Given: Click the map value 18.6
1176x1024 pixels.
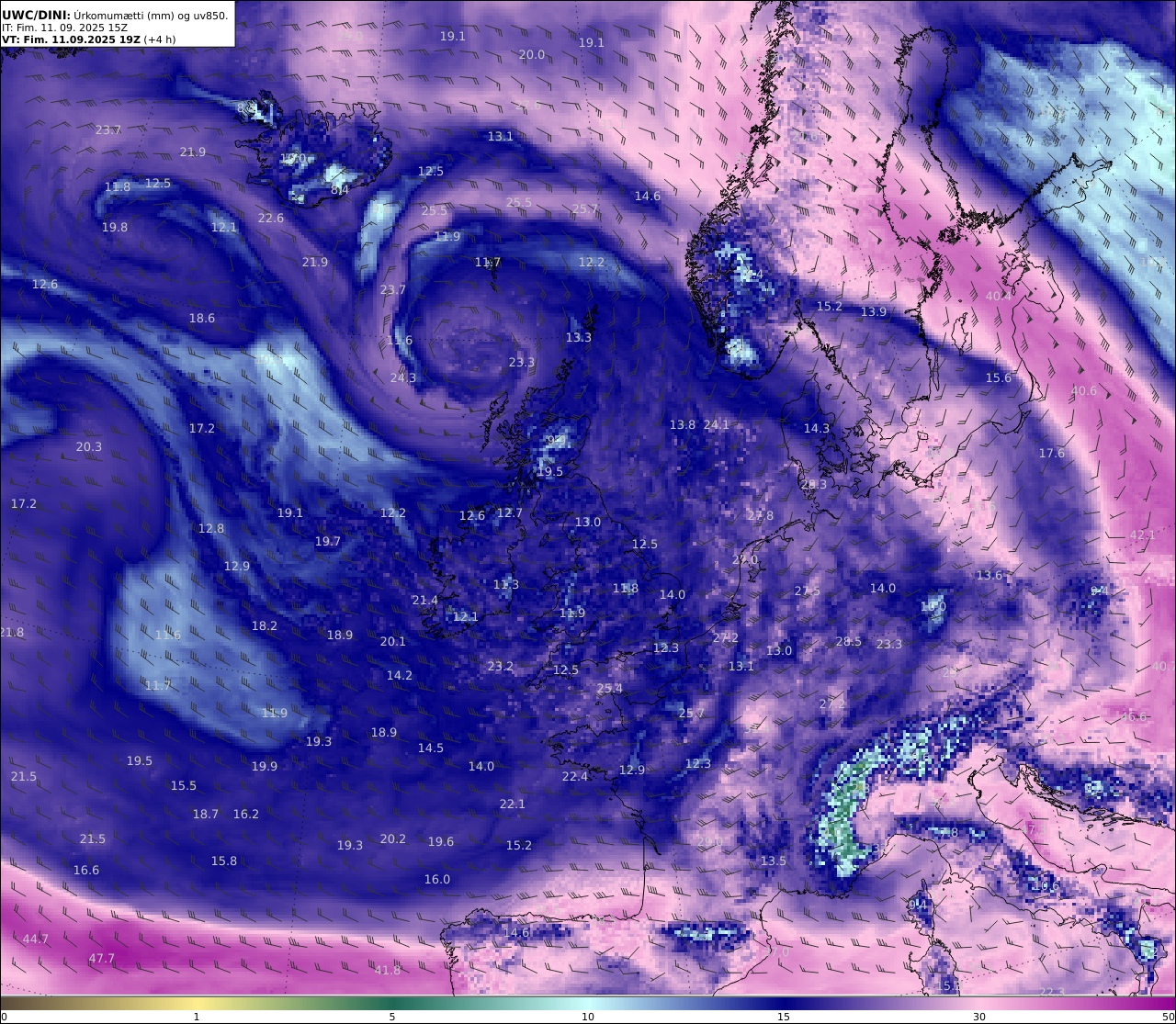Looking at the screenshot, I should click(202, 319).
